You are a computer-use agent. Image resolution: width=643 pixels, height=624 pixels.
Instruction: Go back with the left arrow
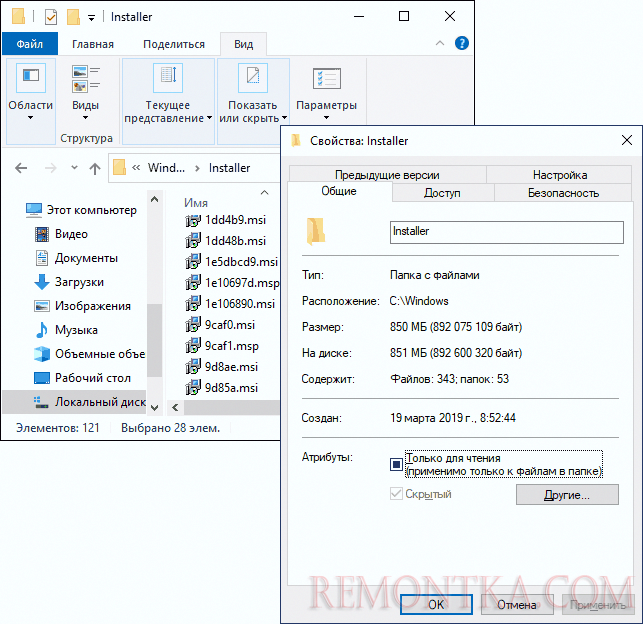(21, 168)
